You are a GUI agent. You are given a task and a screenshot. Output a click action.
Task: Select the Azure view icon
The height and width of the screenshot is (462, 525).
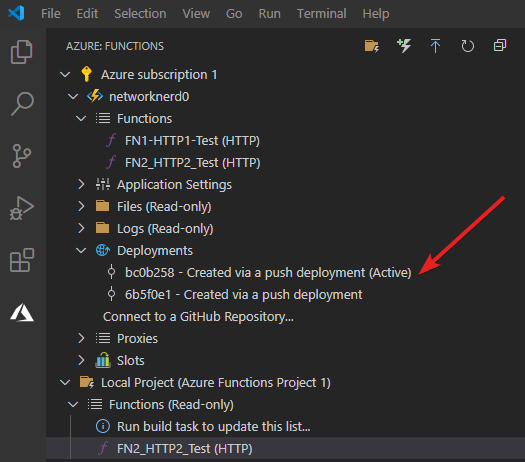(x=22, y=312)
